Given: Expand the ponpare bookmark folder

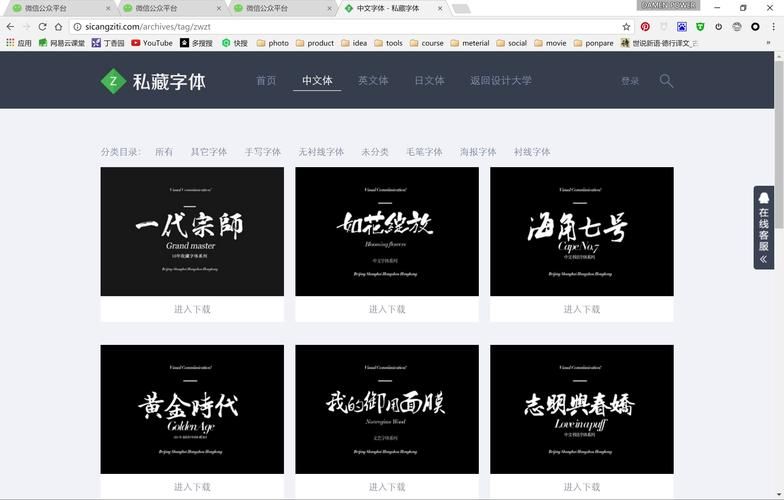Looking at the screenshot, I should point(594,43).
